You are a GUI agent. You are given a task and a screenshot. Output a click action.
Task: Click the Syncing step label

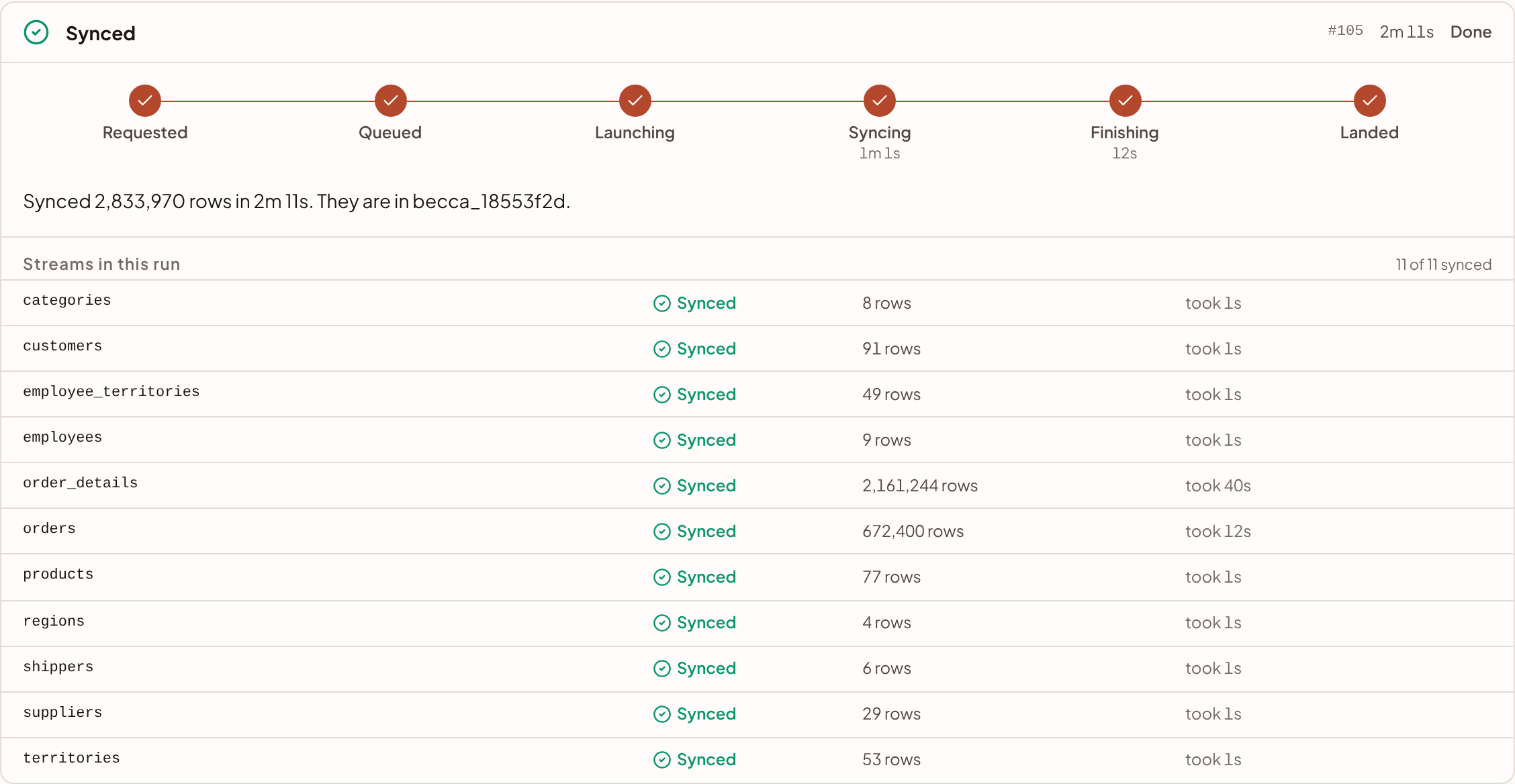tap(880, 133)
